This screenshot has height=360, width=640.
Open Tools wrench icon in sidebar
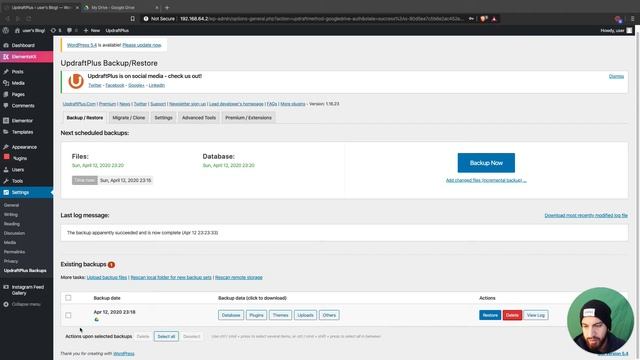(x=6, y=181)
